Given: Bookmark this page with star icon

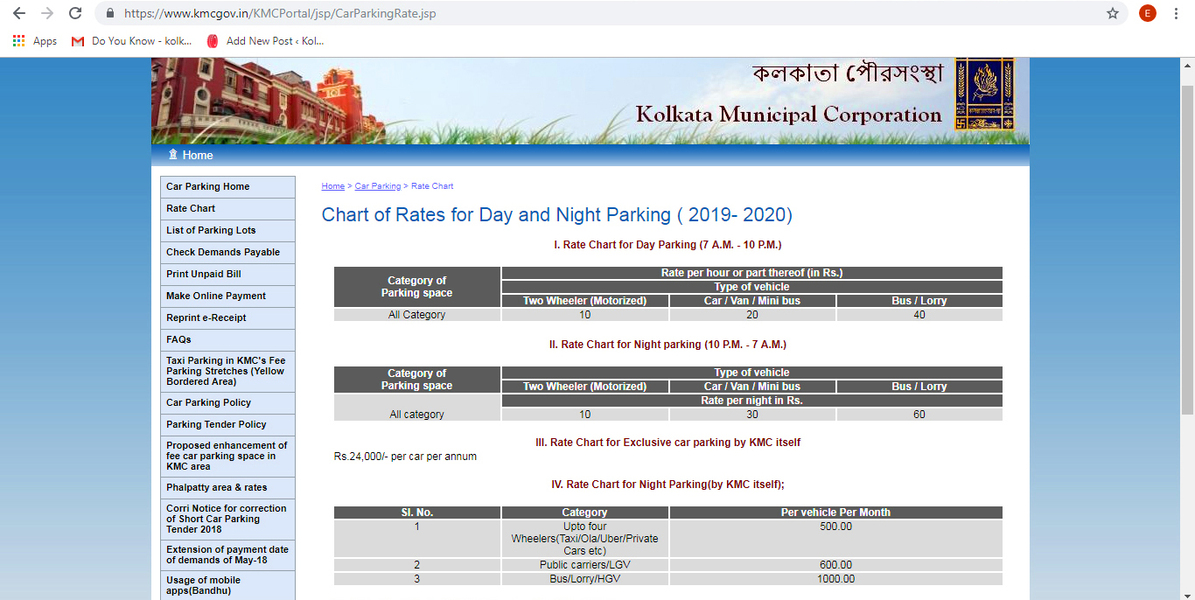Looking at the screenshot, I should pyautogui.click(x=1112, y=14).
